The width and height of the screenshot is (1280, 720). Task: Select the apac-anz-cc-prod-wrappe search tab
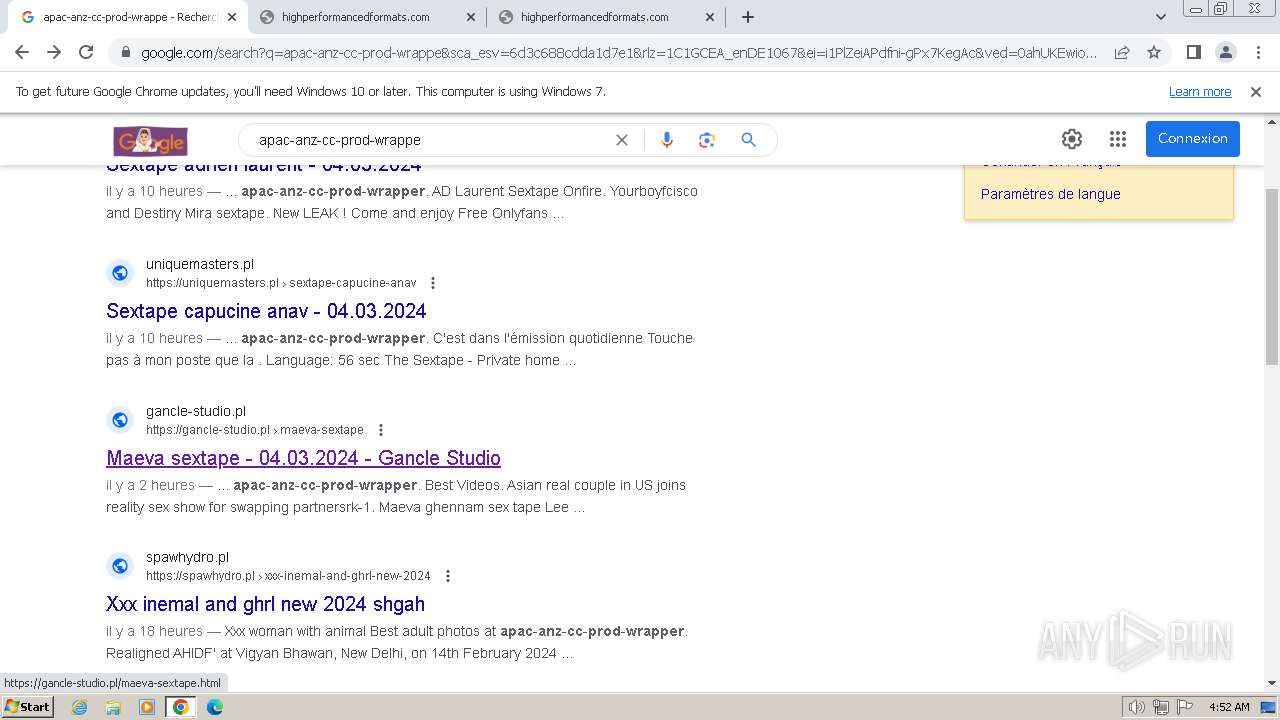point(130,17)
